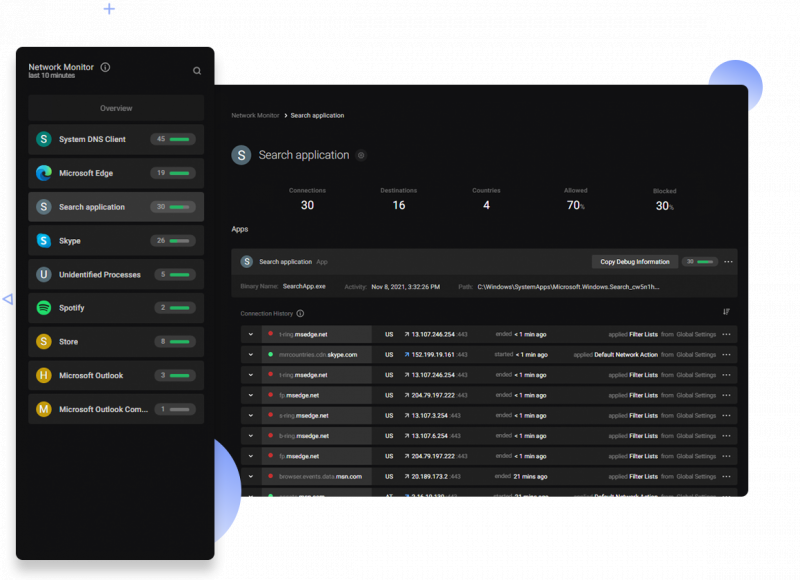Click the C:\Windows\SystemApps path text
Screen dimensions: 800x580
568,287
